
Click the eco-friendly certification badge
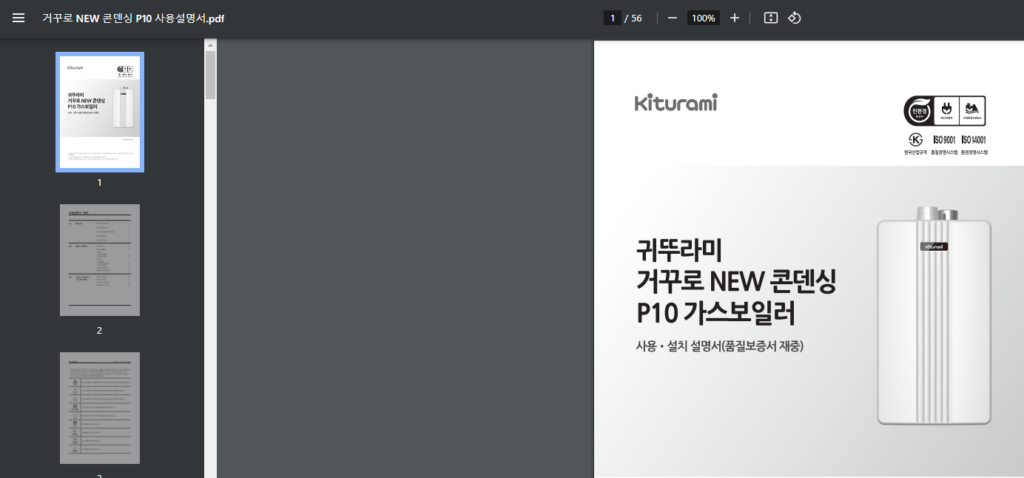pyautogui.click(x=944, y=111)
